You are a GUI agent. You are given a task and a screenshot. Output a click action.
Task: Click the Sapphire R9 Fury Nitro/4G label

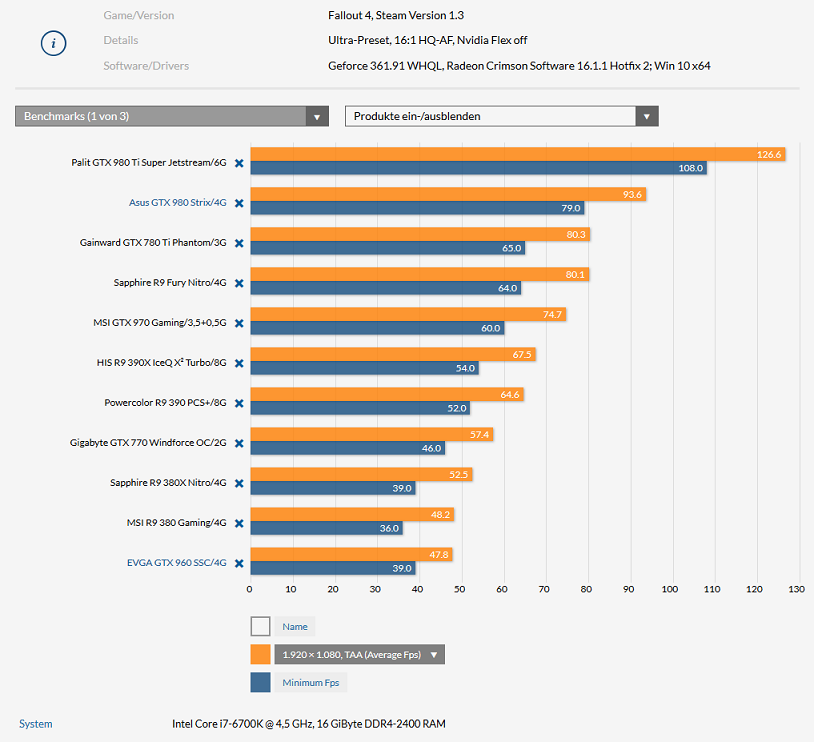(170, 282)
